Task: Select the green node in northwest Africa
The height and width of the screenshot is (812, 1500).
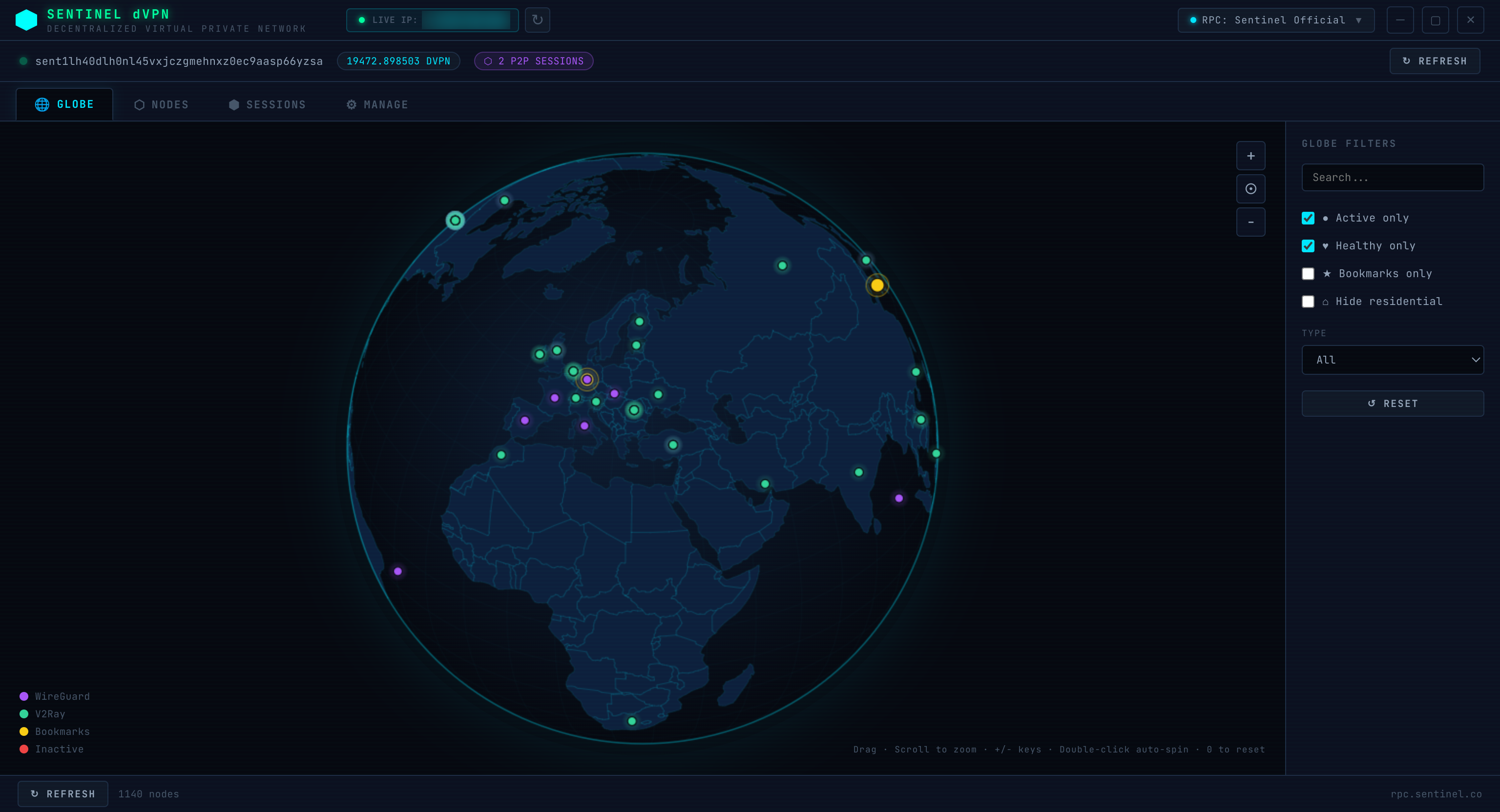Action: tap(501, 455)
